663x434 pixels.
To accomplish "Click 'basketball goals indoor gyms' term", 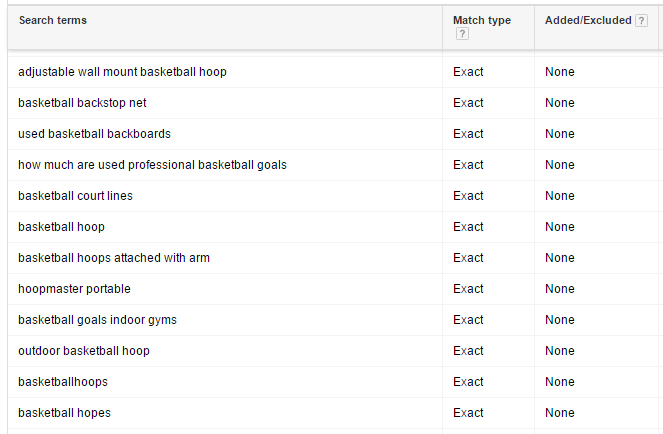I will coord(97,320).
